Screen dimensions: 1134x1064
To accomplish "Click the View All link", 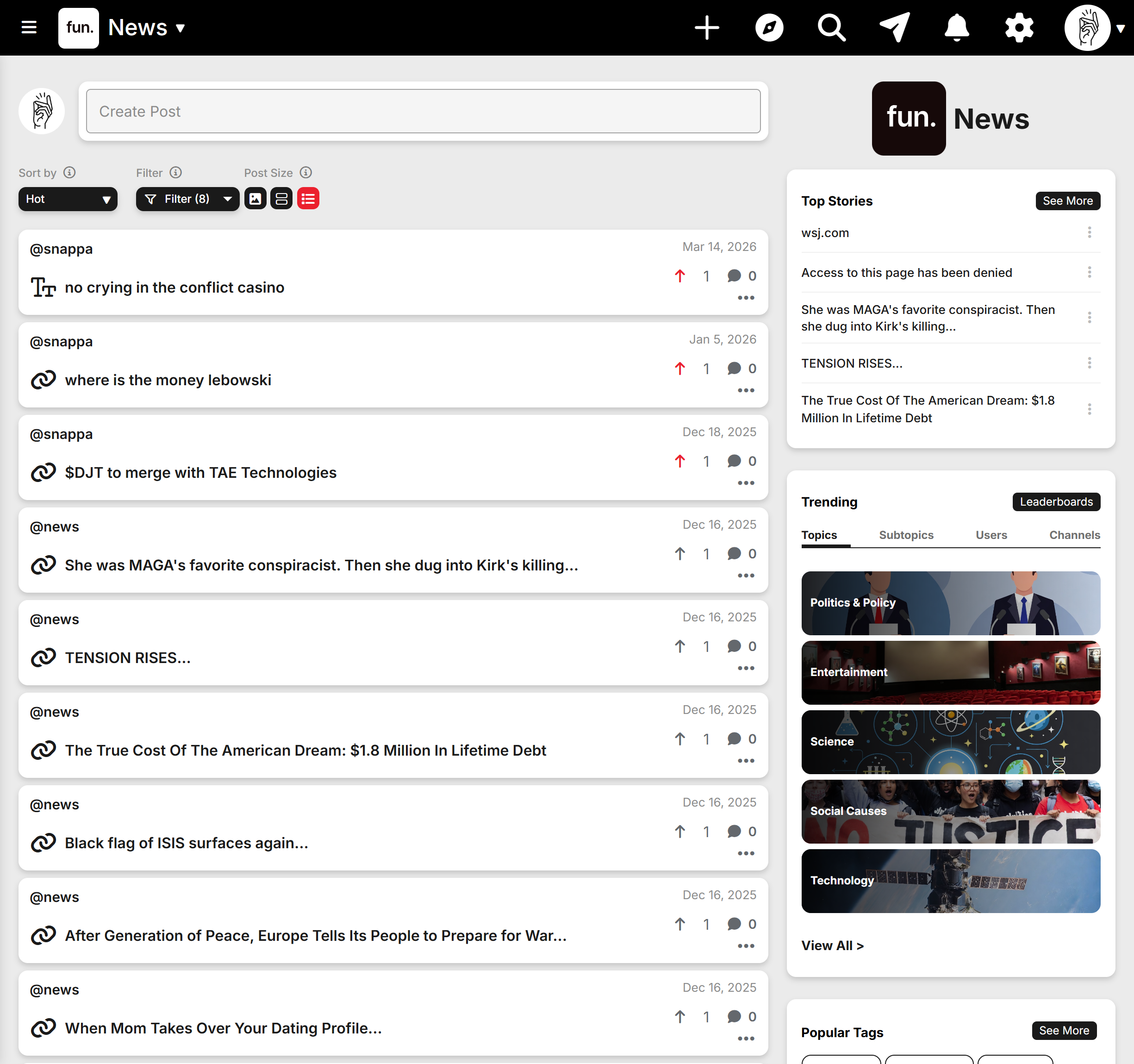I will point(832,945).
